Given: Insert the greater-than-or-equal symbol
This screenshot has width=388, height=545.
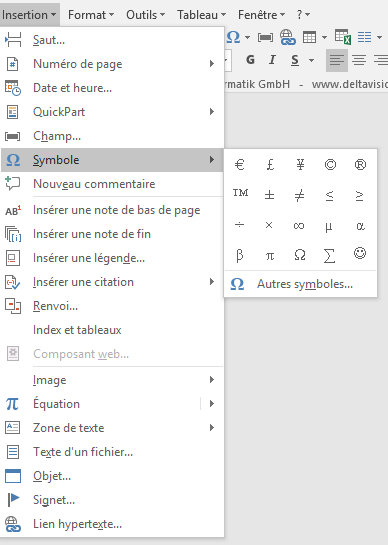Looking at the screenshot, I should [x=359, y=196].
